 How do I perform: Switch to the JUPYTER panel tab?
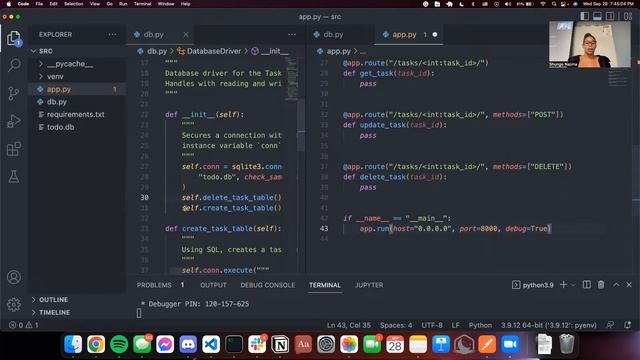pos(369,285)
